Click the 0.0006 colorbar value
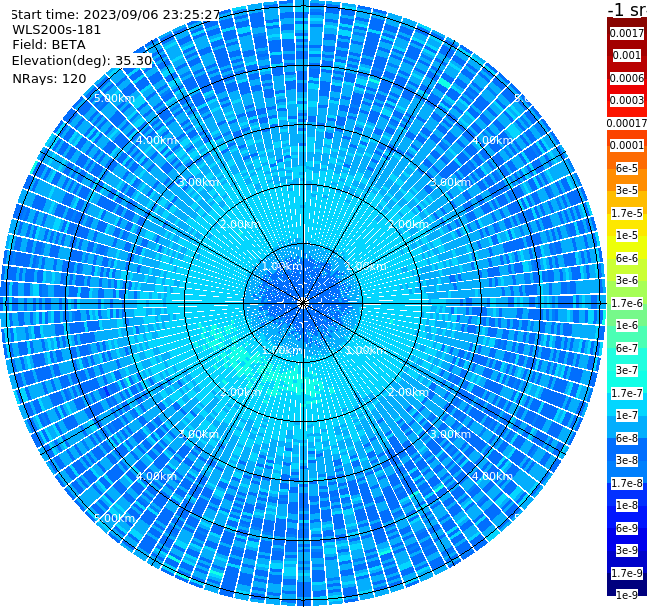 click(627, 78)
